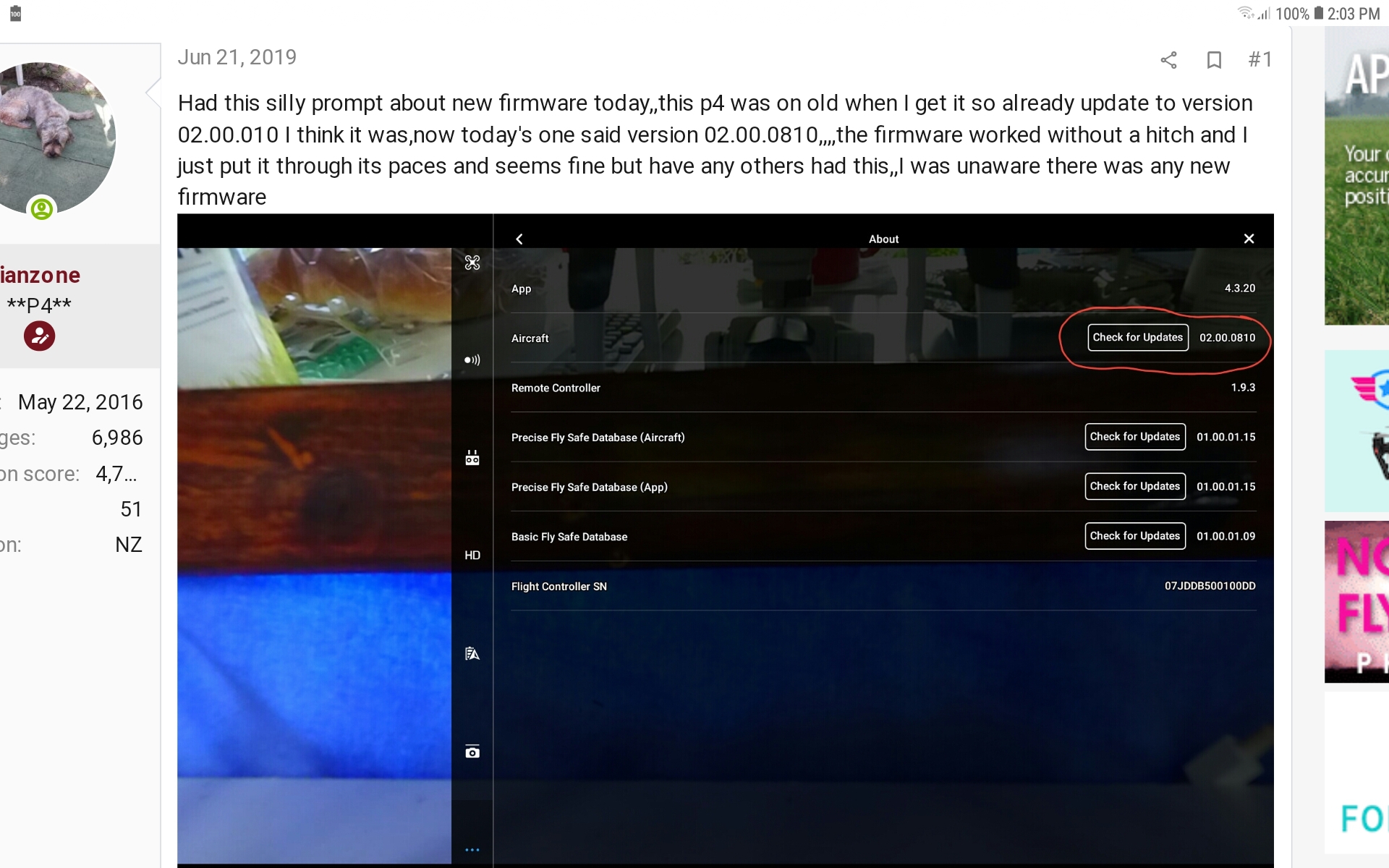Select the Remote Controller row label

[x=556, y=388]
